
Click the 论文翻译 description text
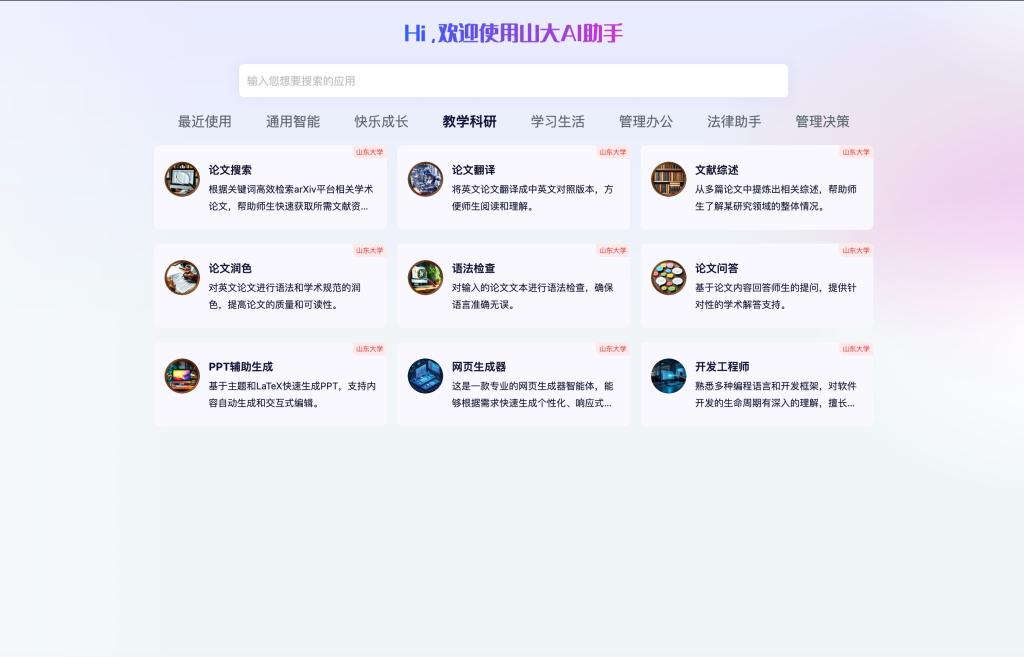(x=533, y=198)
